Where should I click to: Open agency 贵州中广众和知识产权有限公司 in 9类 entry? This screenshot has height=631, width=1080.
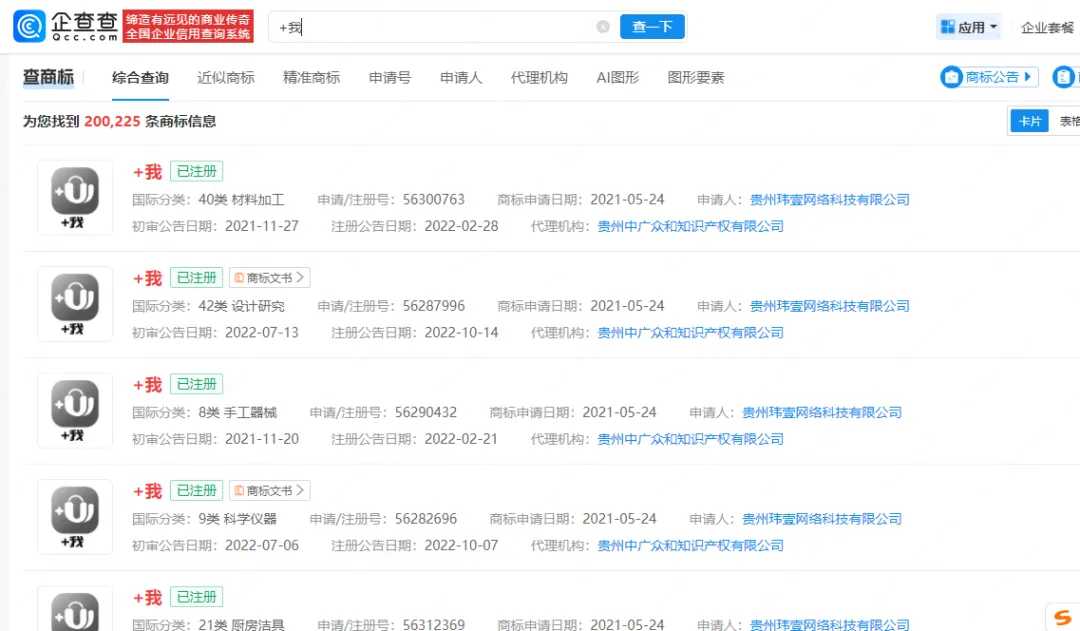690,546
